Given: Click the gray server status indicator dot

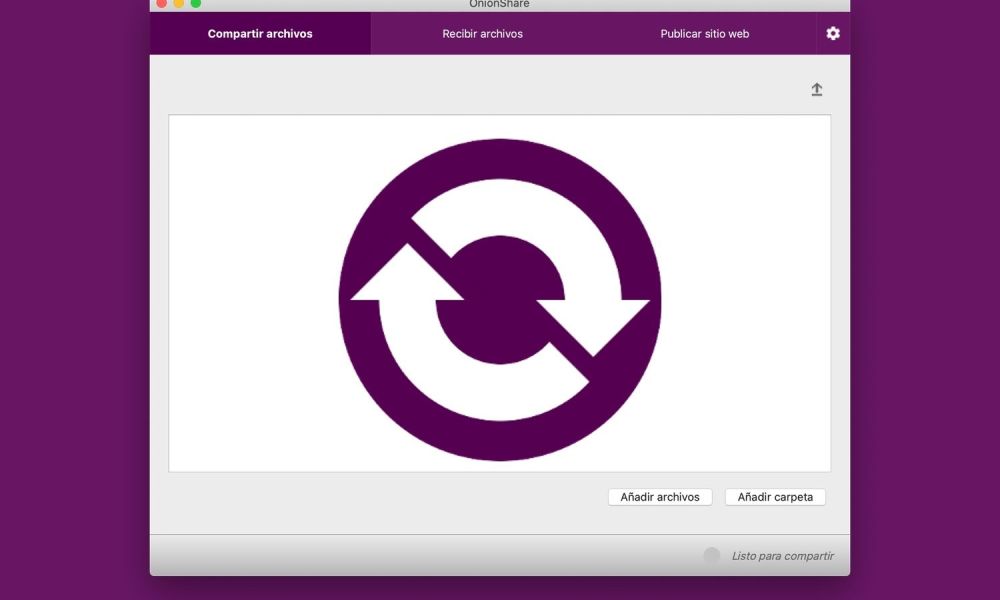Looking at the screenshot, I should (x=711, y=555).
